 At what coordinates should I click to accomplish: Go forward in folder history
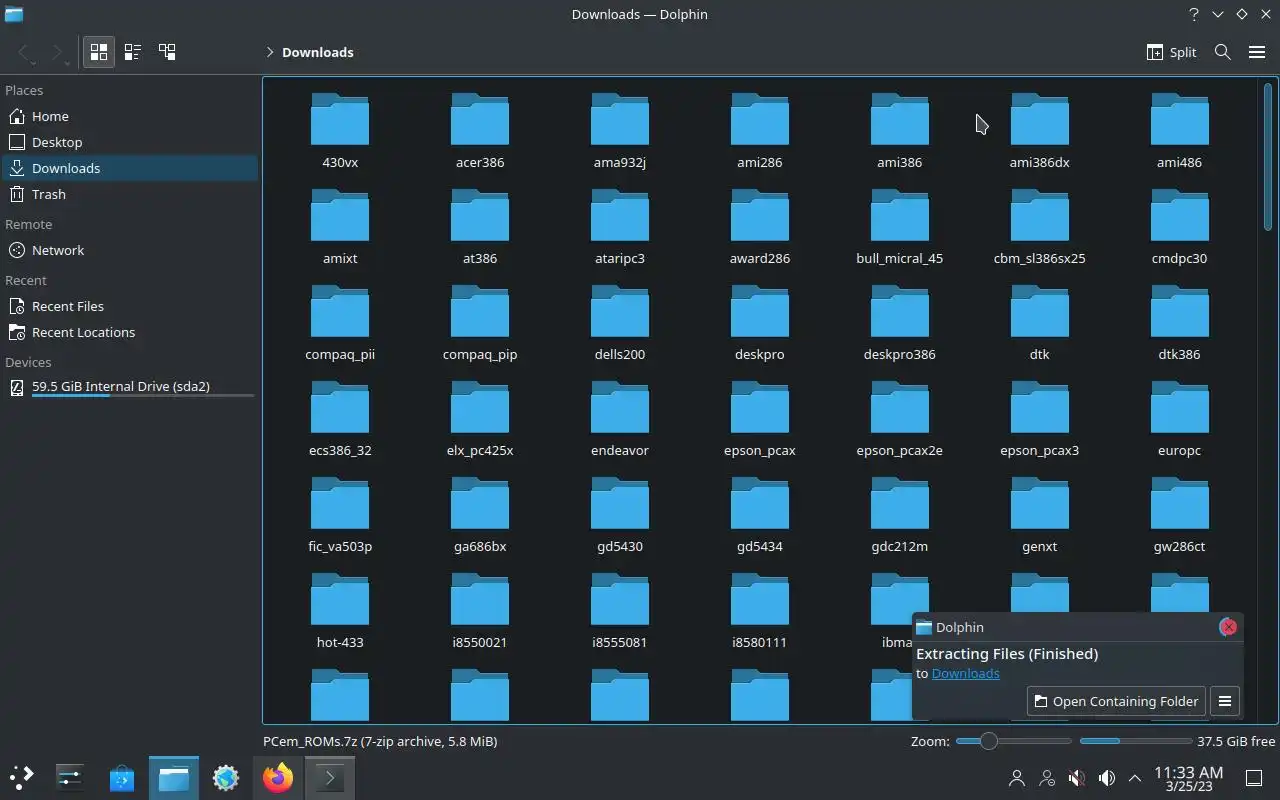click(x=58, y=52)
